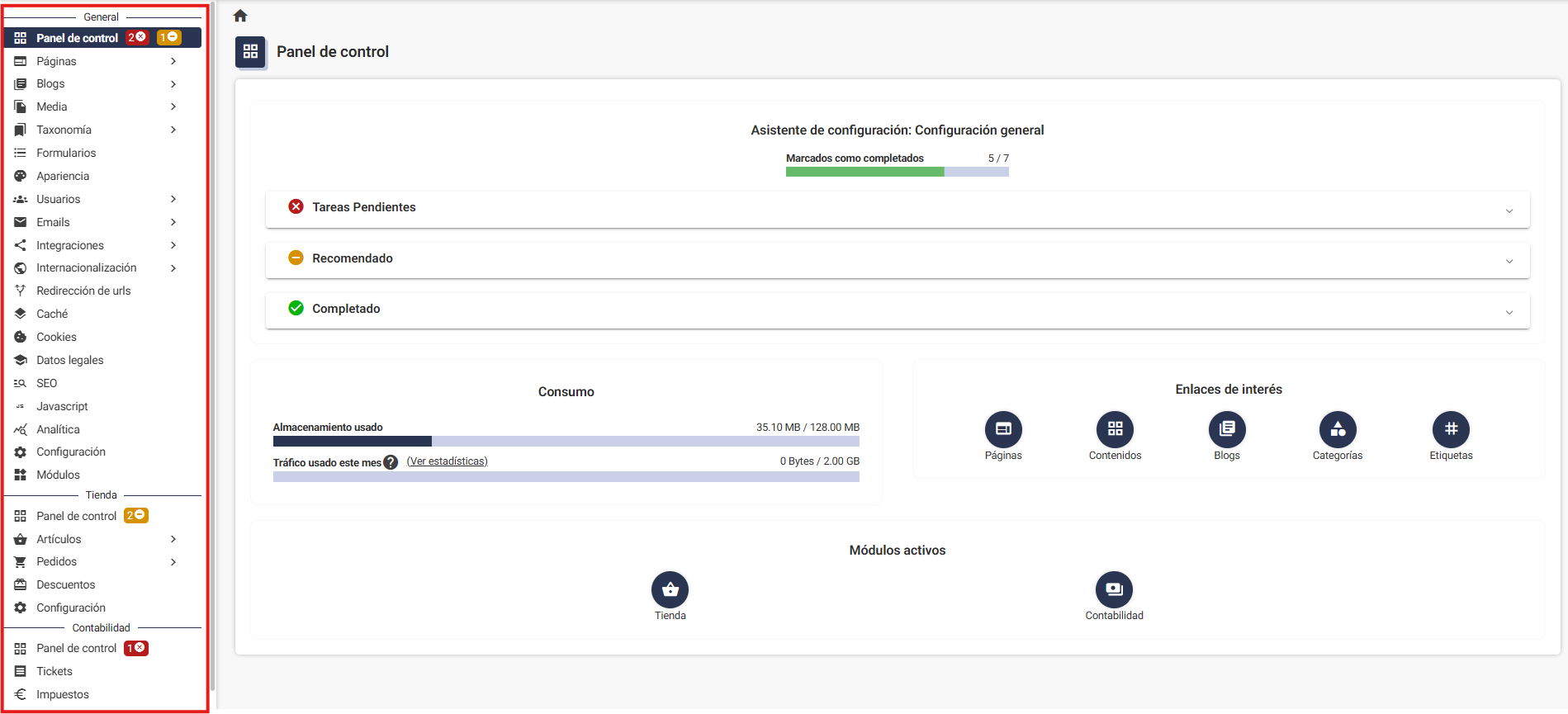The height and width of the screenshot is (714, 1568).
Task: Click the yellow badge on Tienda Panel de control
Action: (x=136, y=515)
